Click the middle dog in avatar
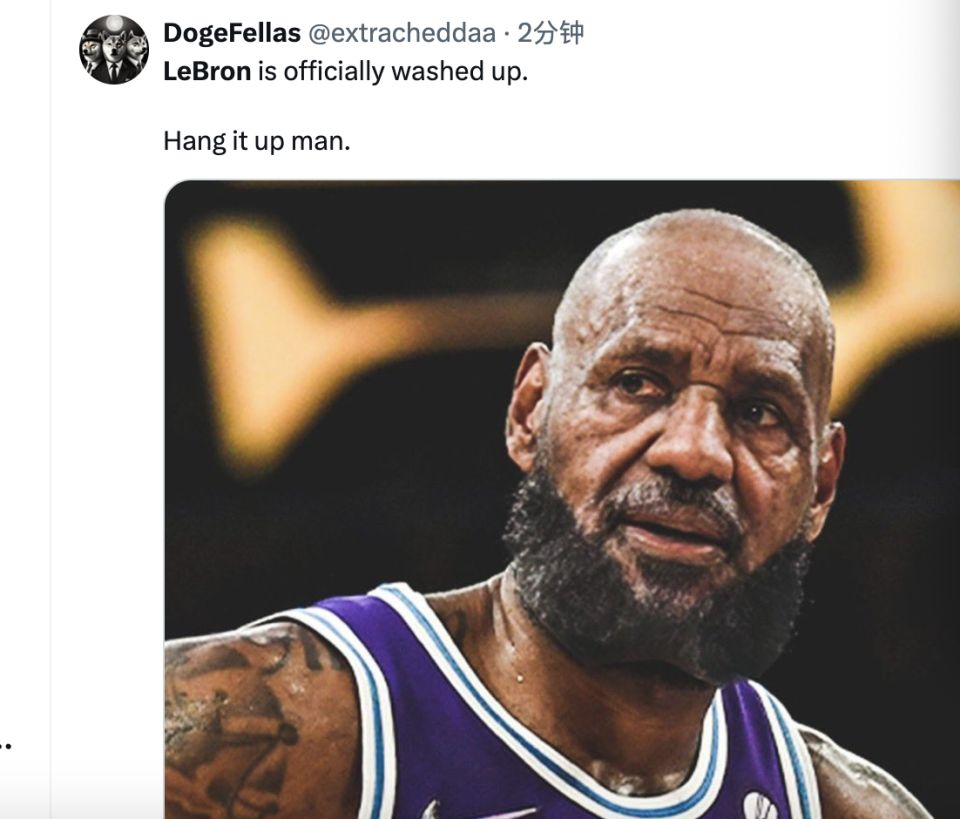This screenshot has height=819, width=960. pyautogui.click(x=114, y=55)
